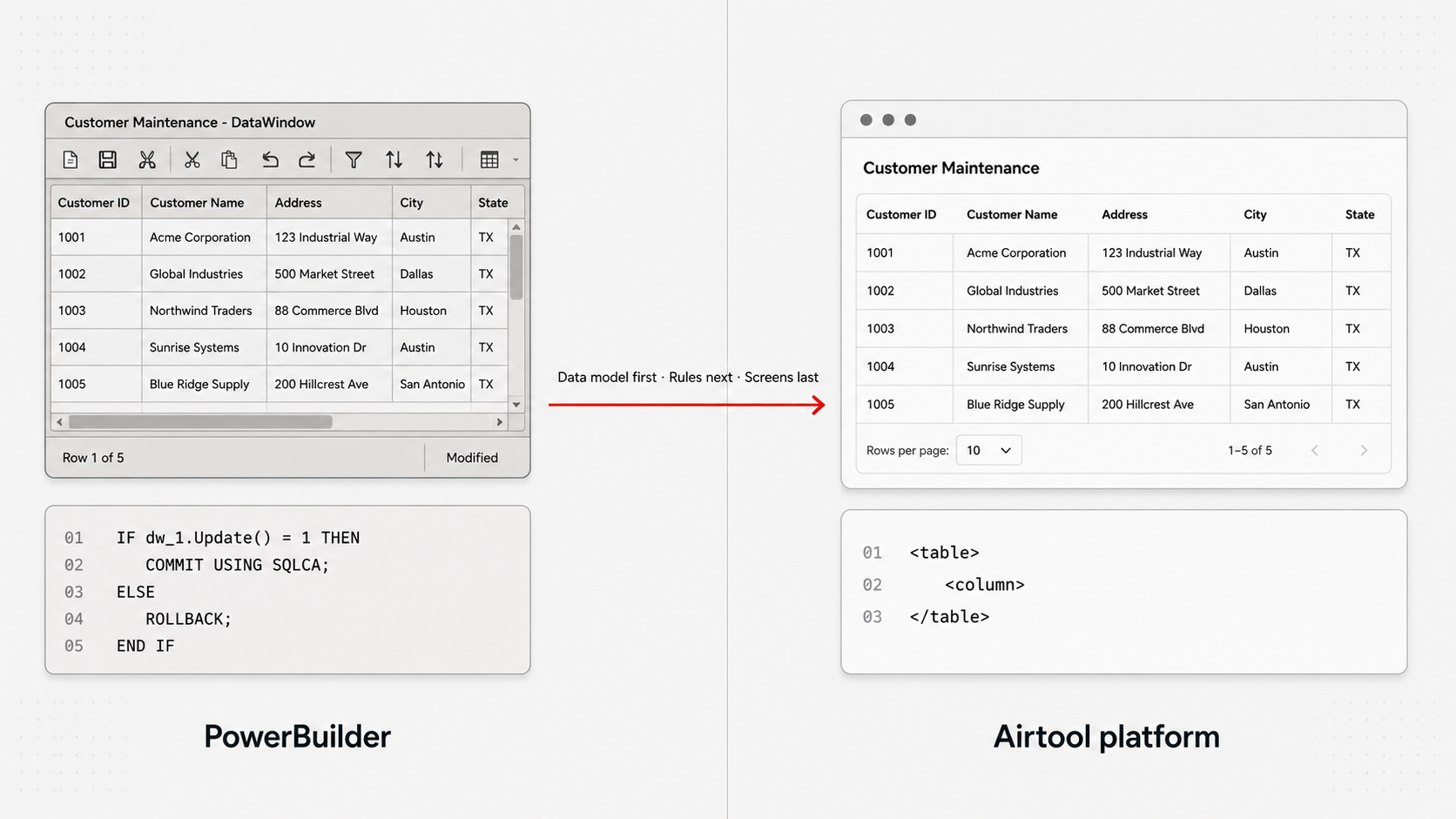Click the DataWindow scroll left arrow

click(59, 422)
